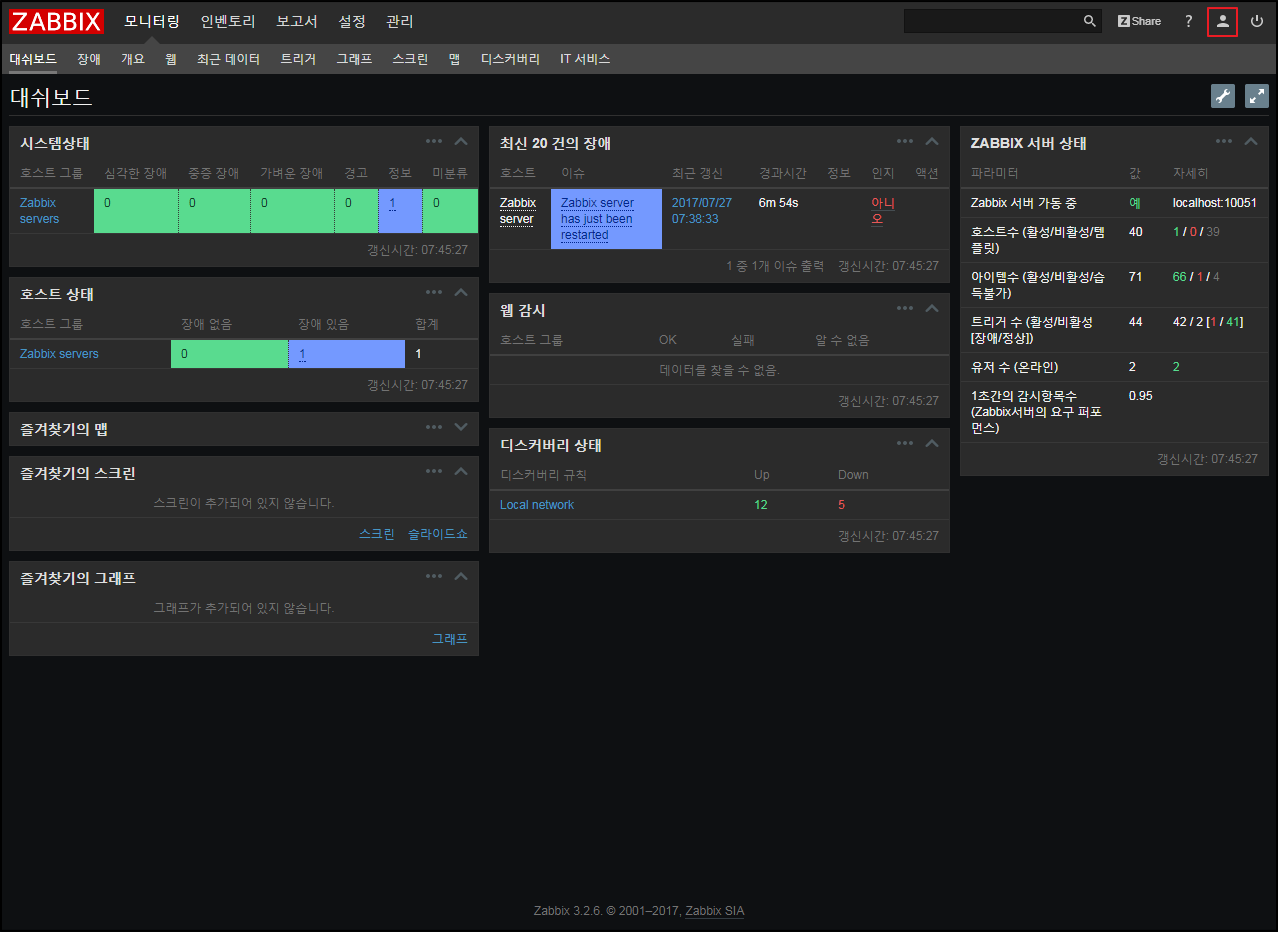Click the localhost:10051 value

point(1215,203)
